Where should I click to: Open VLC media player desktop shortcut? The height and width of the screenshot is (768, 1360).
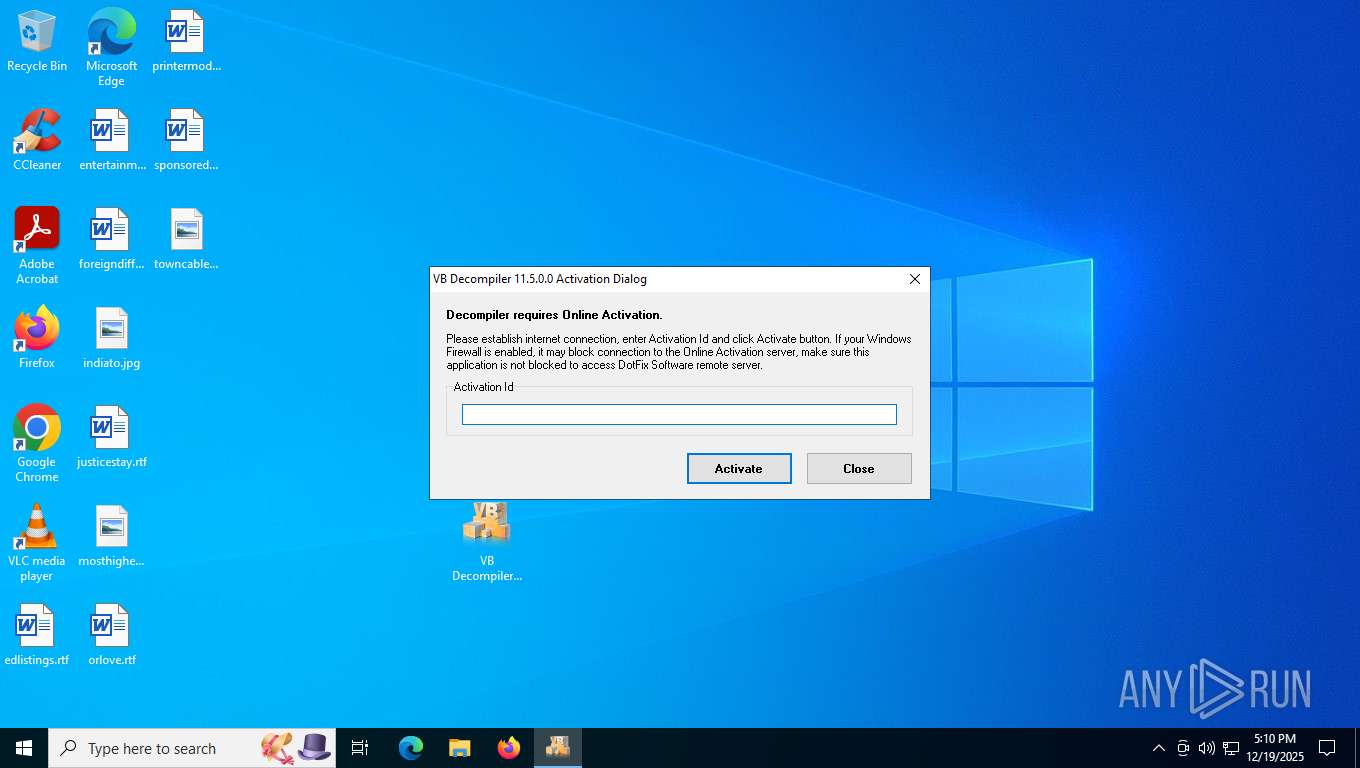(37, 543)
